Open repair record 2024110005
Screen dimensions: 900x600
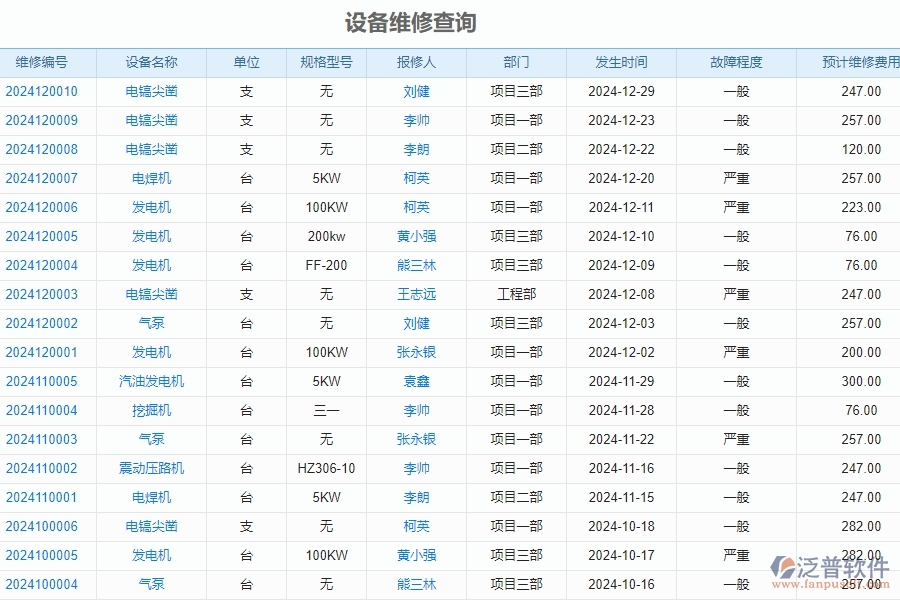click(x=44, y=381)
